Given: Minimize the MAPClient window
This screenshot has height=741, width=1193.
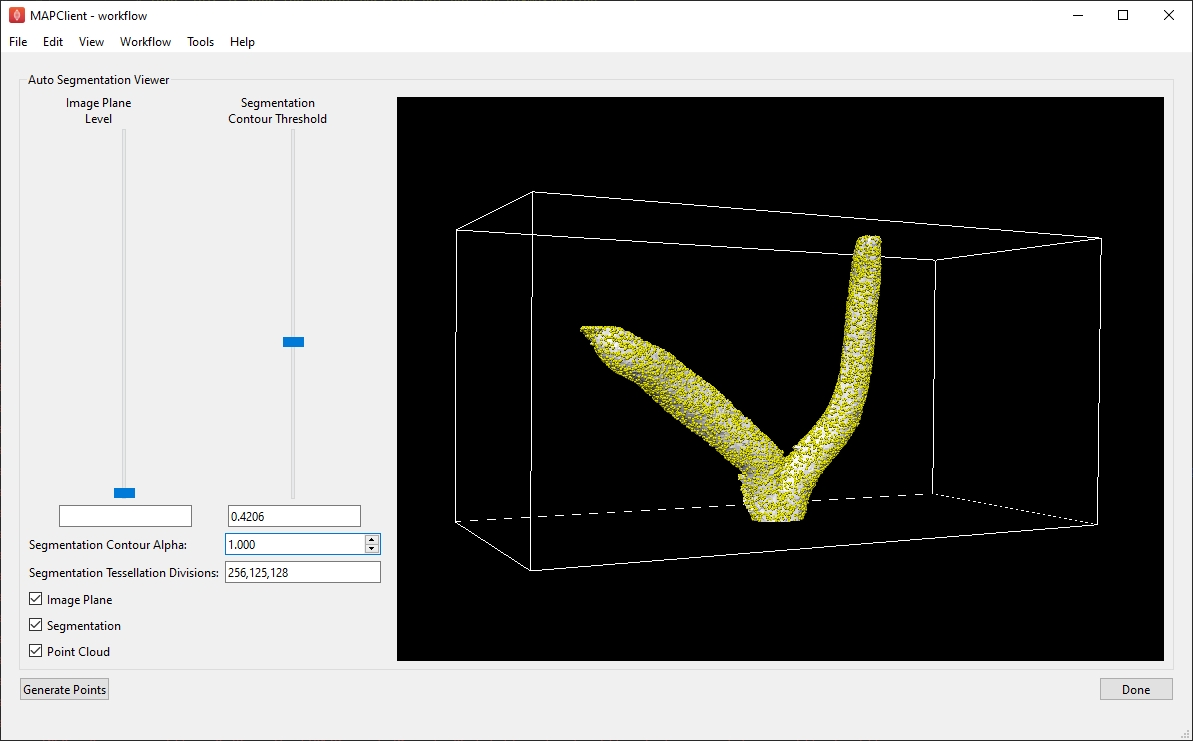Looking at the screenshot, I should 1077,15.
